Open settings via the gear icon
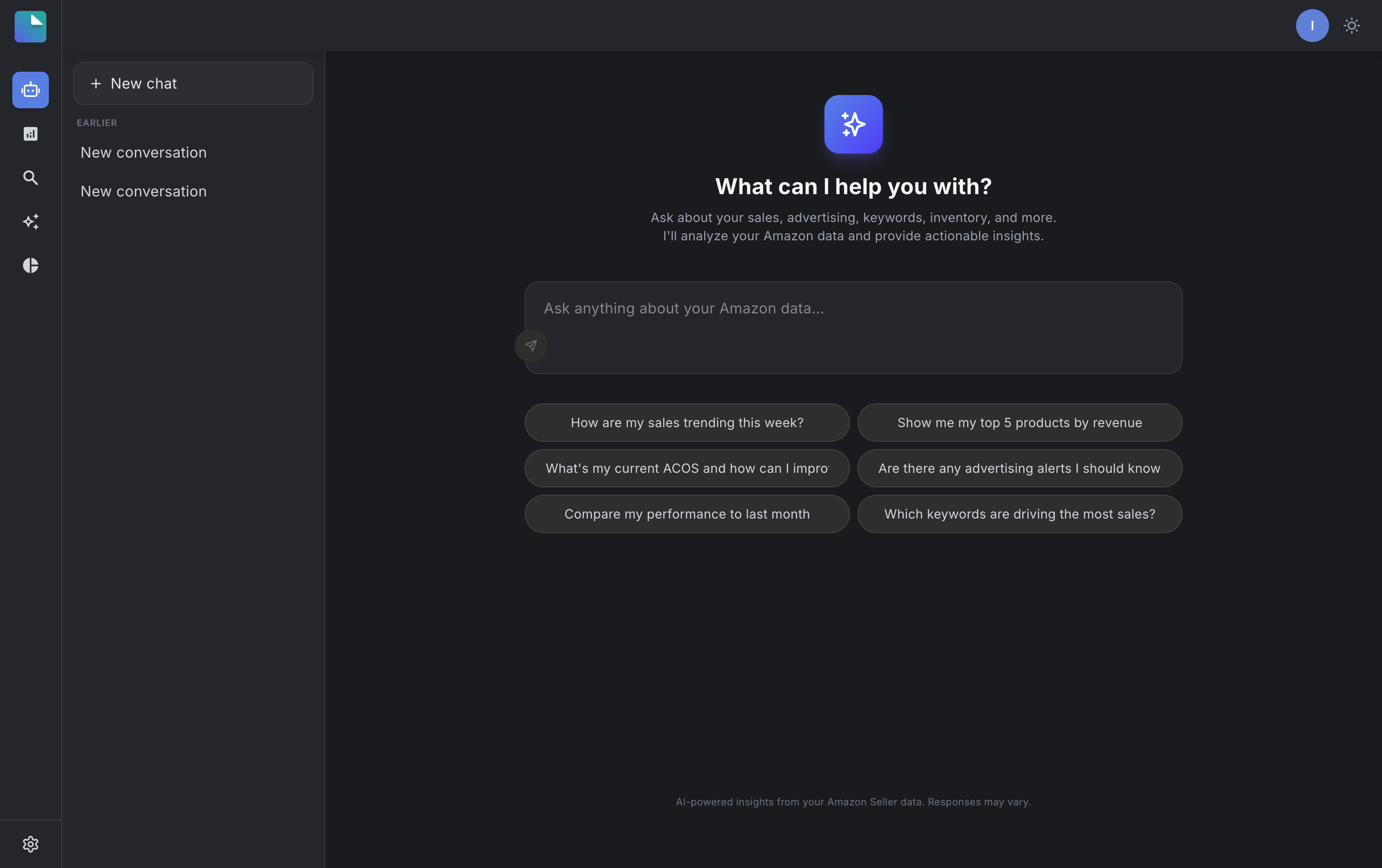 tap(31, 844)
